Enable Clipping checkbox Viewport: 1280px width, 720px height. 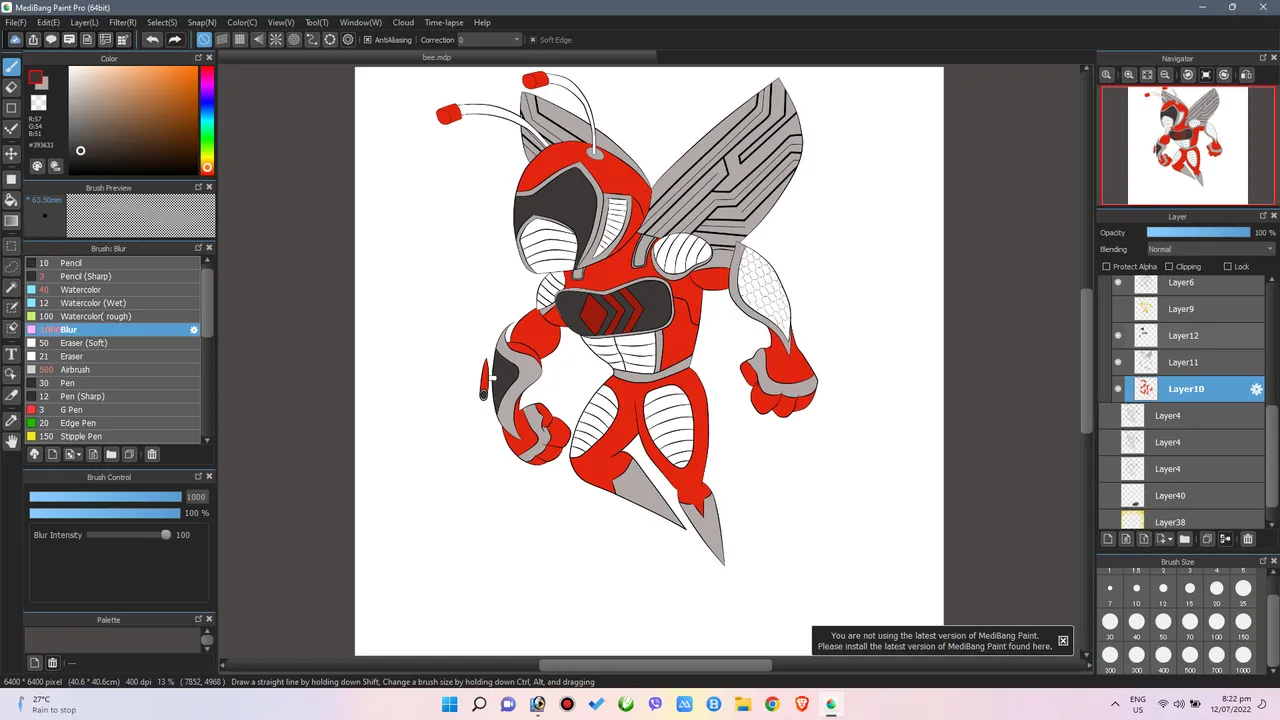pyautogui.click(x=1169, y=267)
